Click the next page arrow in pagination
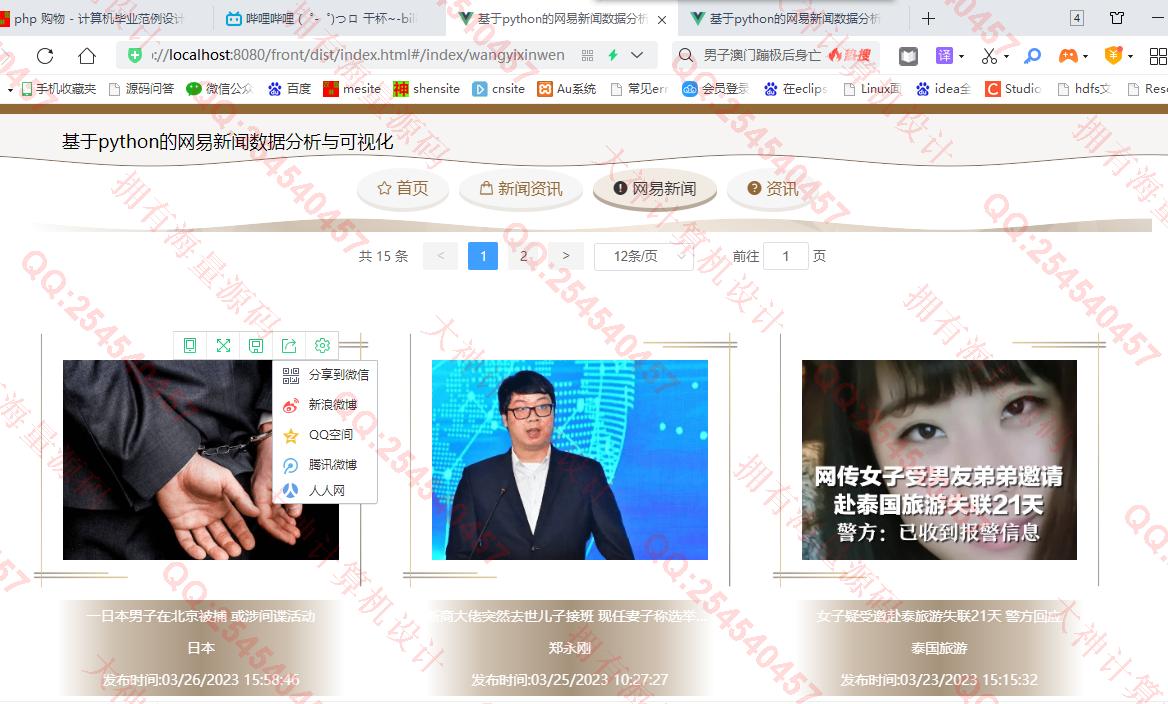 [566, 256]
